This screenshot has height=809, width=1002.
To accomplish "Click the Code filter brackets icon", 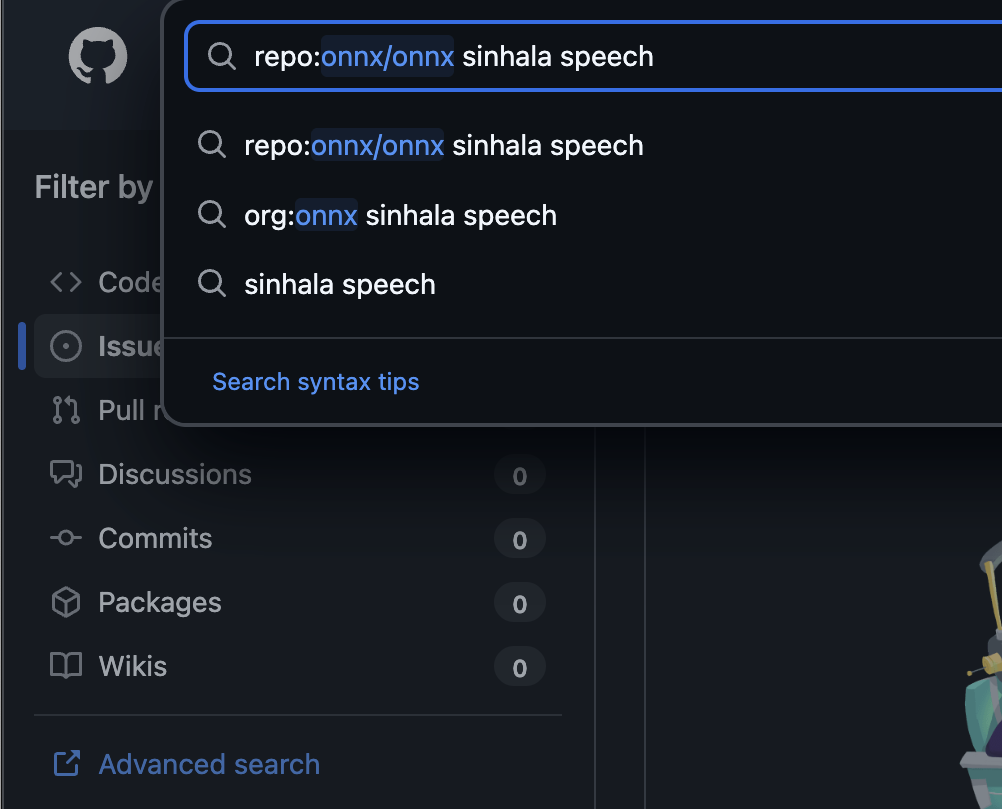I will (x=66, y=283).
